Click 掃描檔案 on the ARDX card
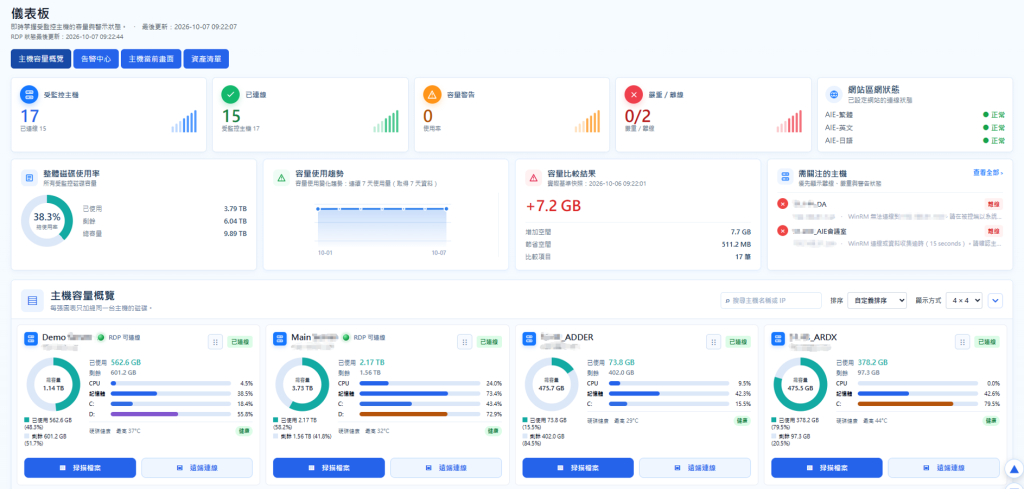The width and height of the screenshot is (1024, 489). 827,467
